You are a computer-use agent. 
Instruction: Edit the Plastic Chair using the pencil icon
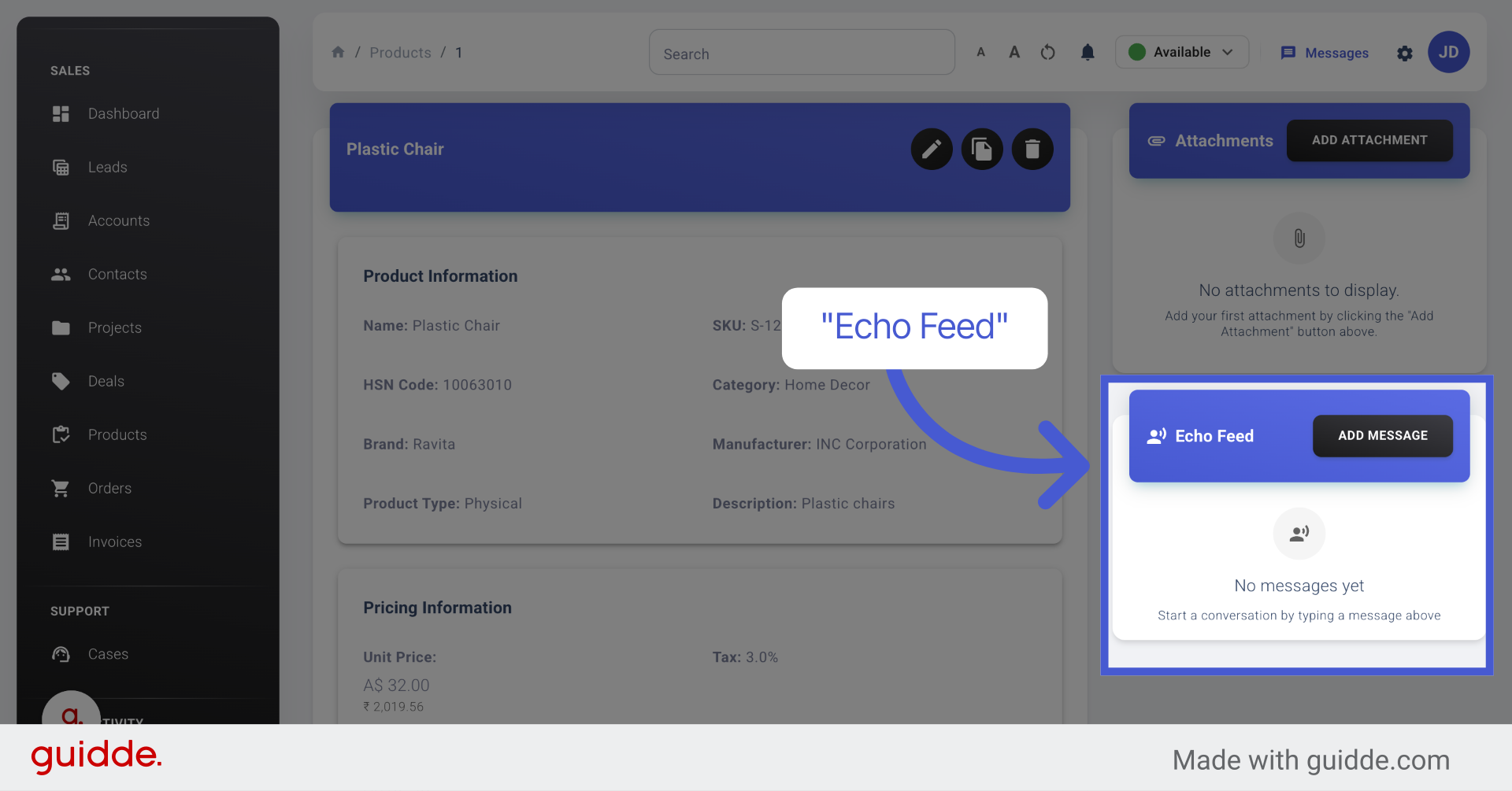[932, 149]
